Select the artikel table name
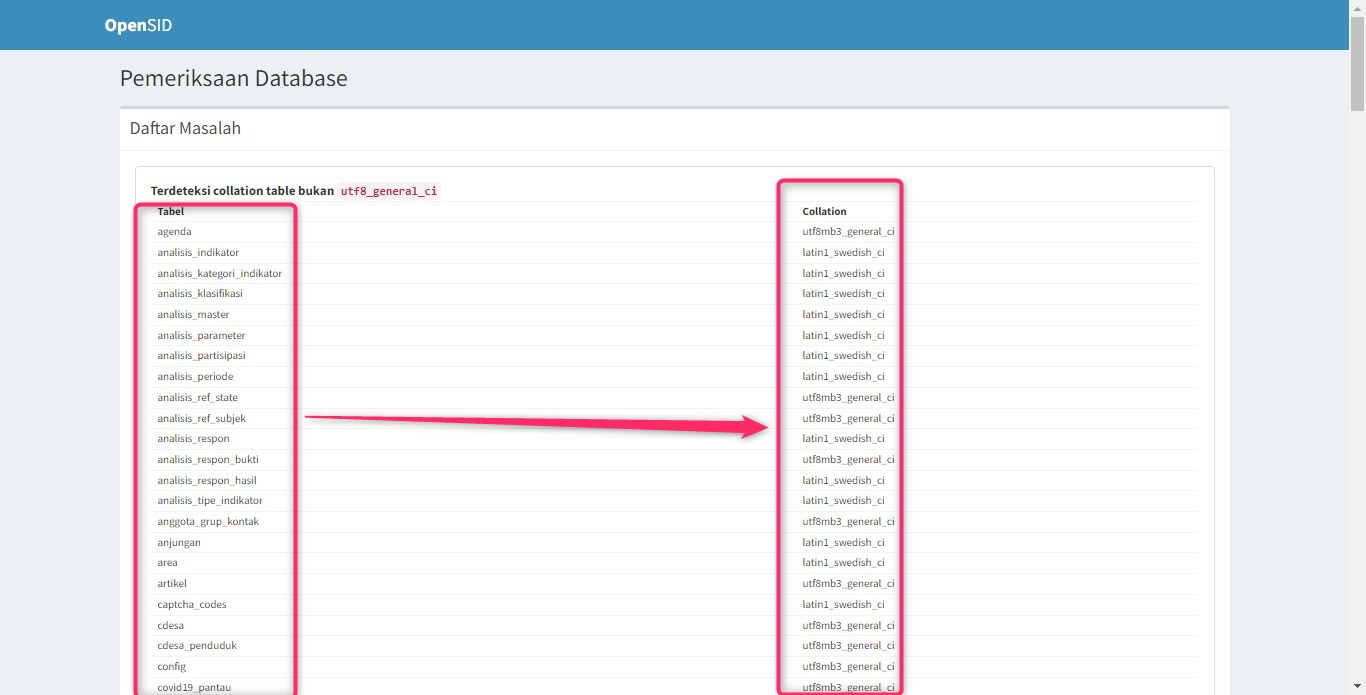The width and height of the screenshot is (1366, 695). click(x=172, y=583)
